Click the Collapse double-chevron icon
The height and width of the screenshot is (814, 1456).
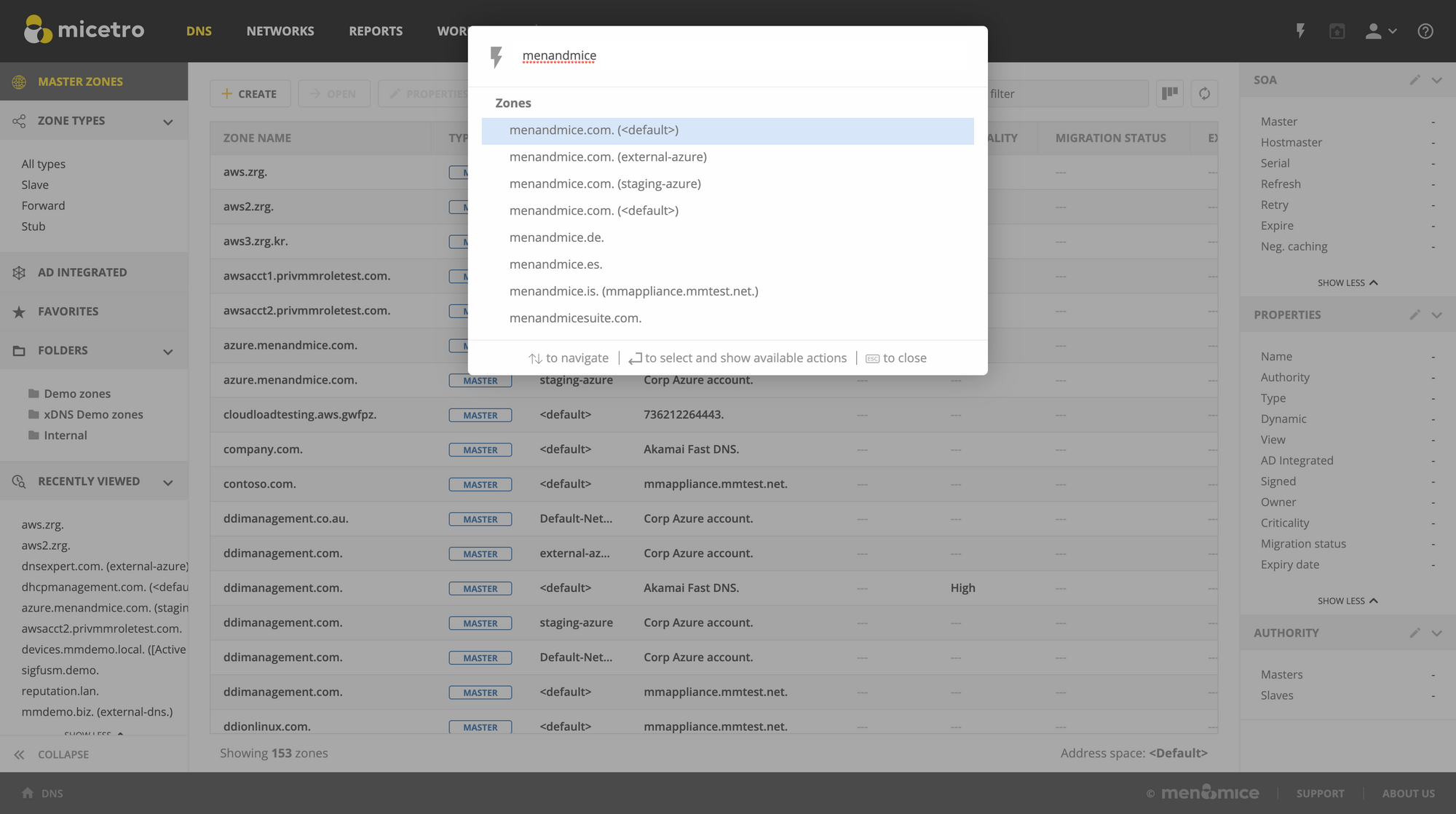[19, 754]
